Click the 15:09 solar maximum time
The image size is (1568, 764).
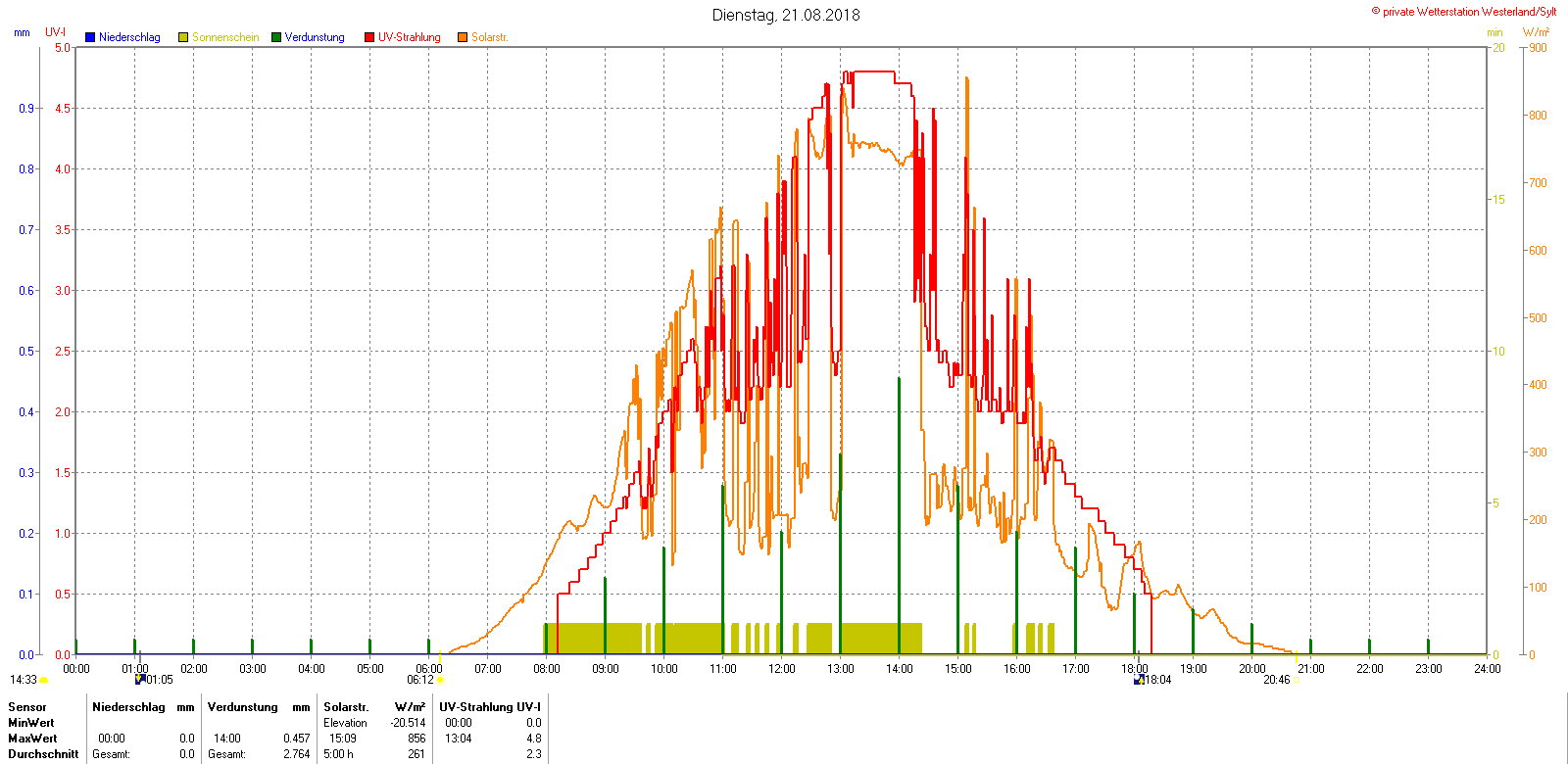click(343, 739)
